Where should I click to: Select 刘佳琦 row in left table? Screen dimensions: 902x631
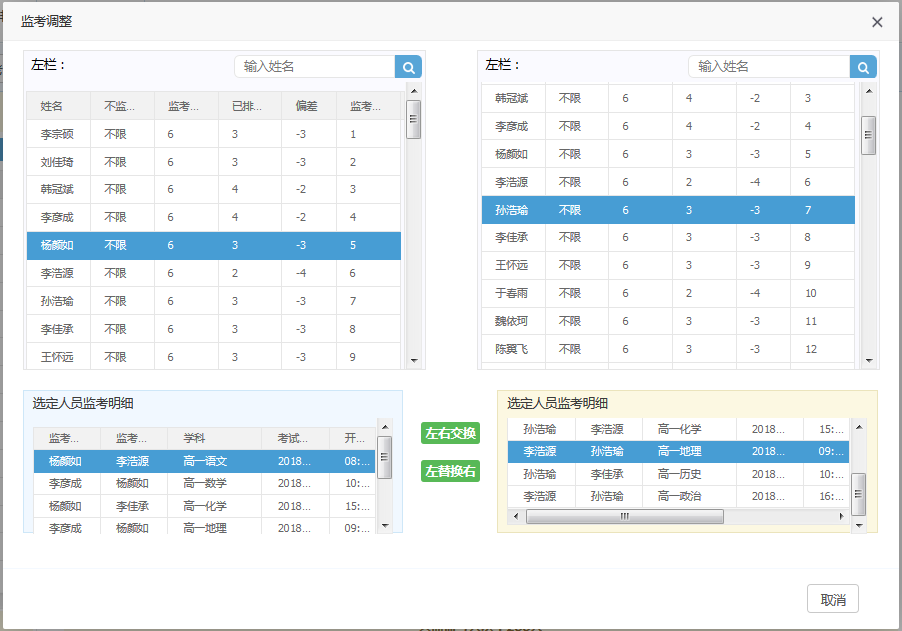click(x=213, y=162)
